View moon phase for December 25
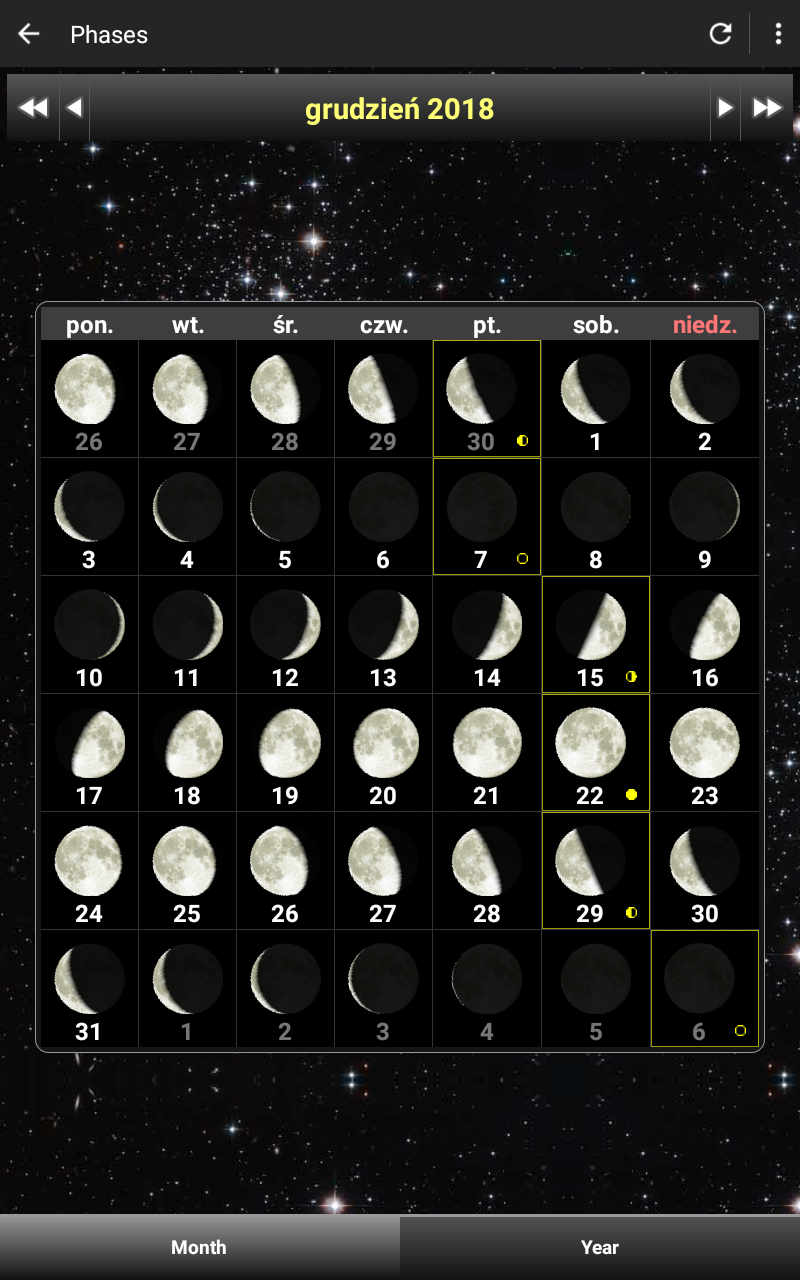 [187, 870]
